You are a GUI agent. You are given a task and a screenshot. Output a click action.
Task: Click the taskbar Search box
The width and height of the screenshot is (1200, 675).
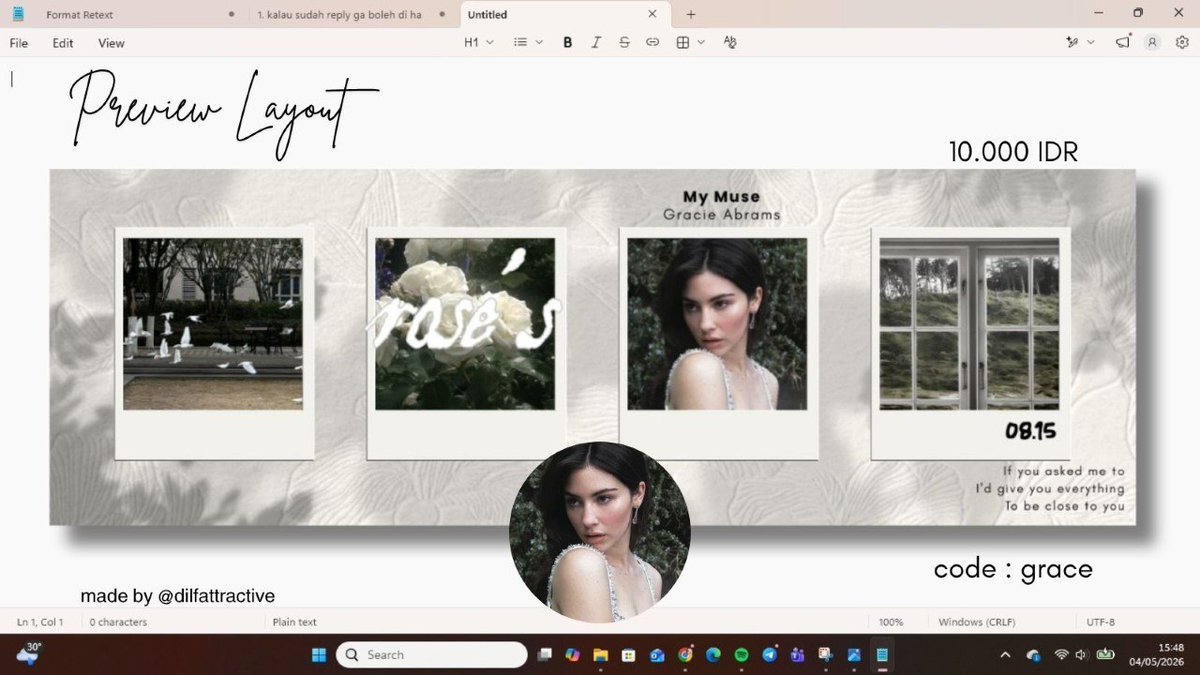click(x=431, y=655)
